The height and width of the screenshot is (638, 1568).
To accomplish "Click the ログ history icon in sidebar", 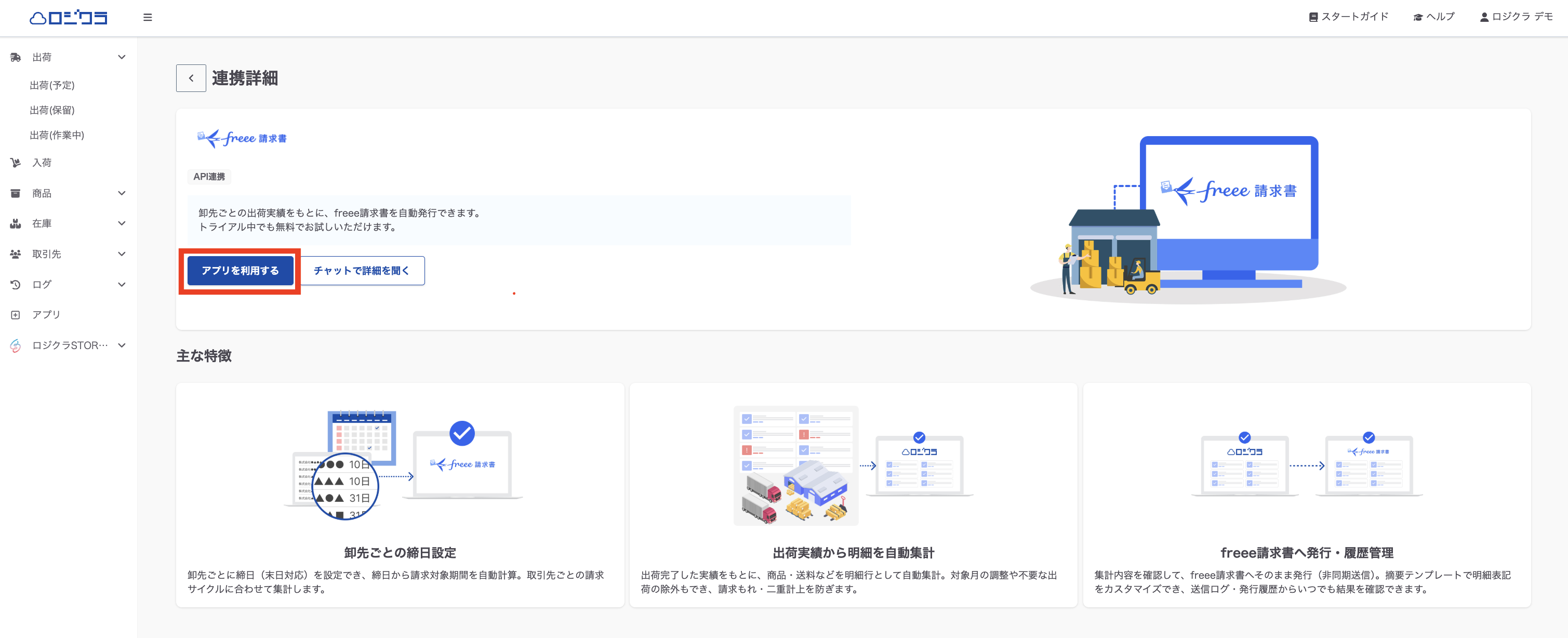I will 16,284.
